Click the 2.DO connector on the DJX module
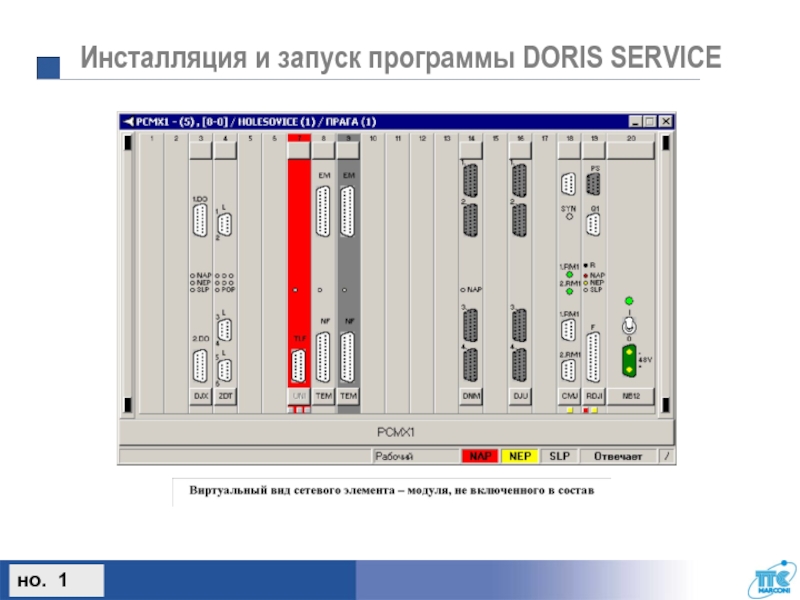Viewport: 800px width, 600px height. (x=200, y=366)
